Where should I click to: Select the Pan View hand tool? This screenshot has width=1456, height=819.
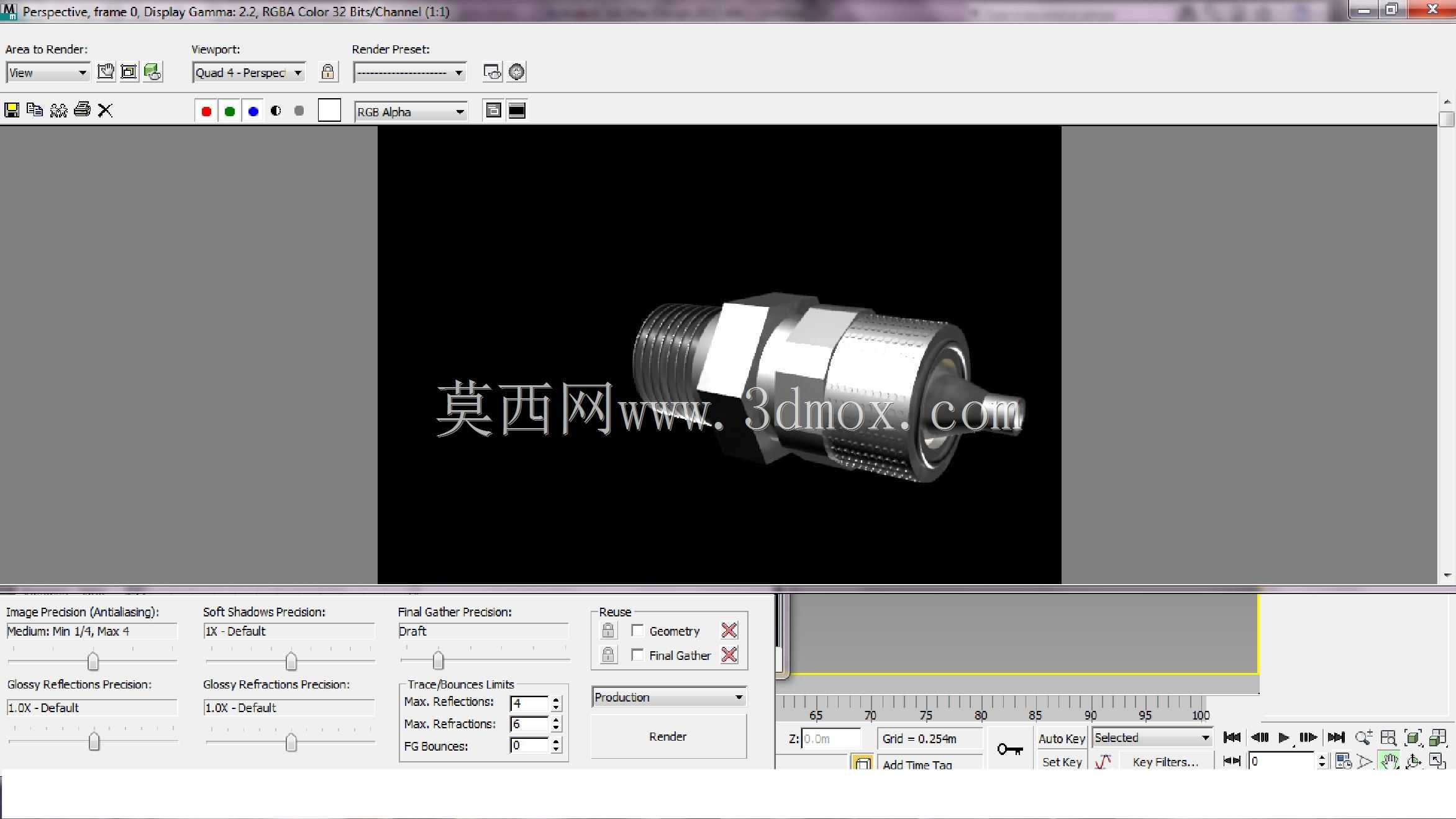(x=1390, y=761)
